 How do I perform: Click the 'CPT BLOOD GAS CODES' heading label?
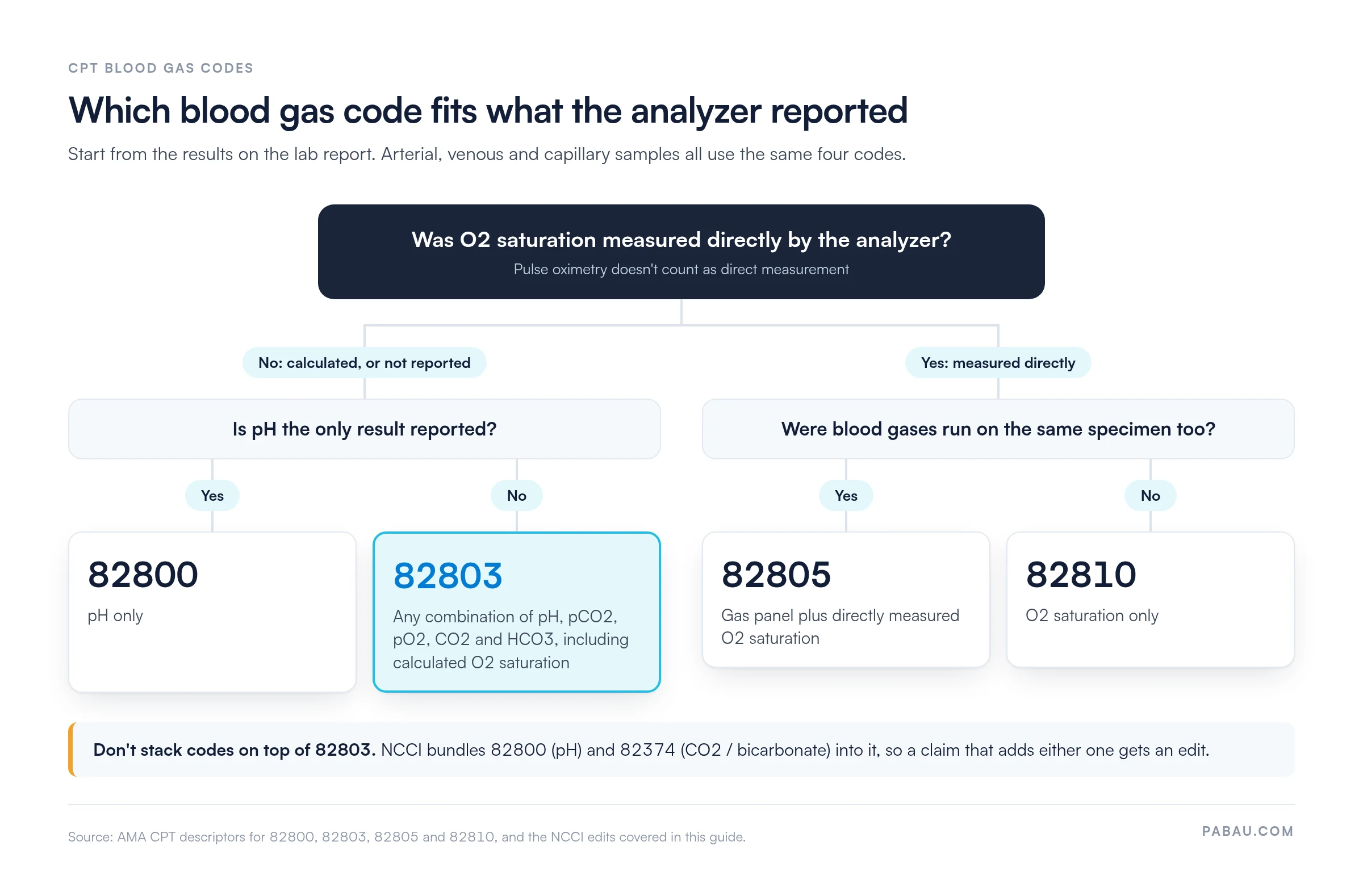(x=160, y=68)
